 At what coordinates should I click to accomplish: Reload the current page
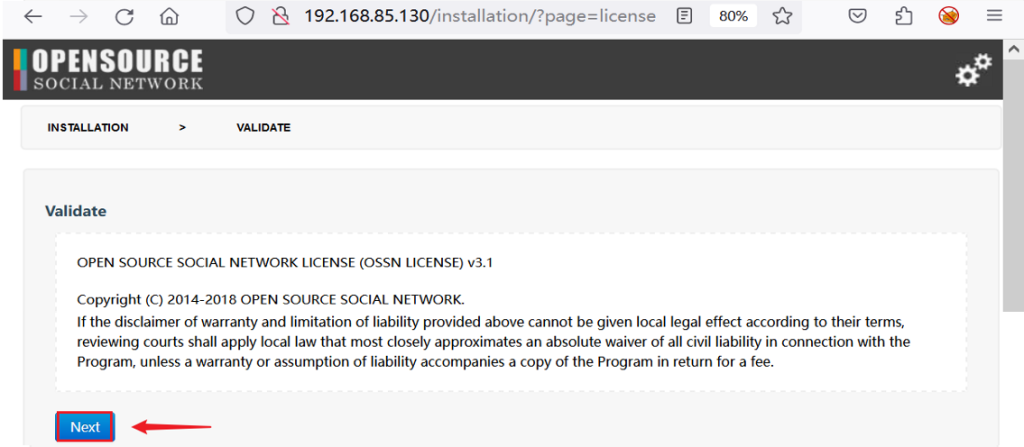[124, 17]
